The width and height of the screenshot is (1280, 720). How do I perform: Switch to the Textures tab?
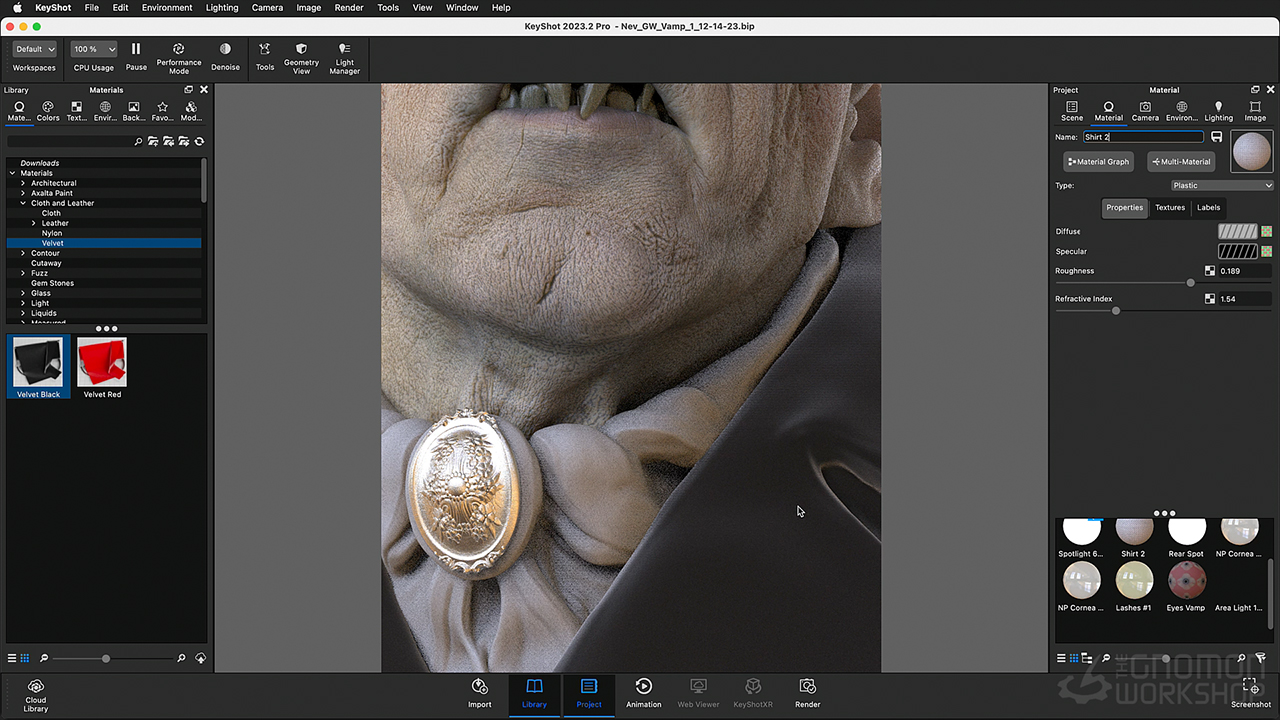pyautogui.click(x=1169, y=208)
